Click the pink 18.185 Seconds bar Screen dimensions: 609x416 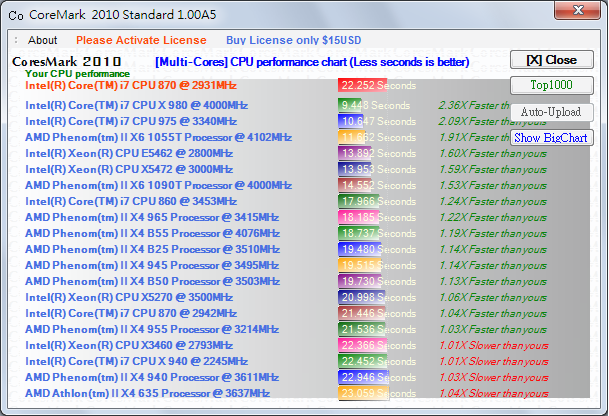pyautogui.click(x=358, y=217)
